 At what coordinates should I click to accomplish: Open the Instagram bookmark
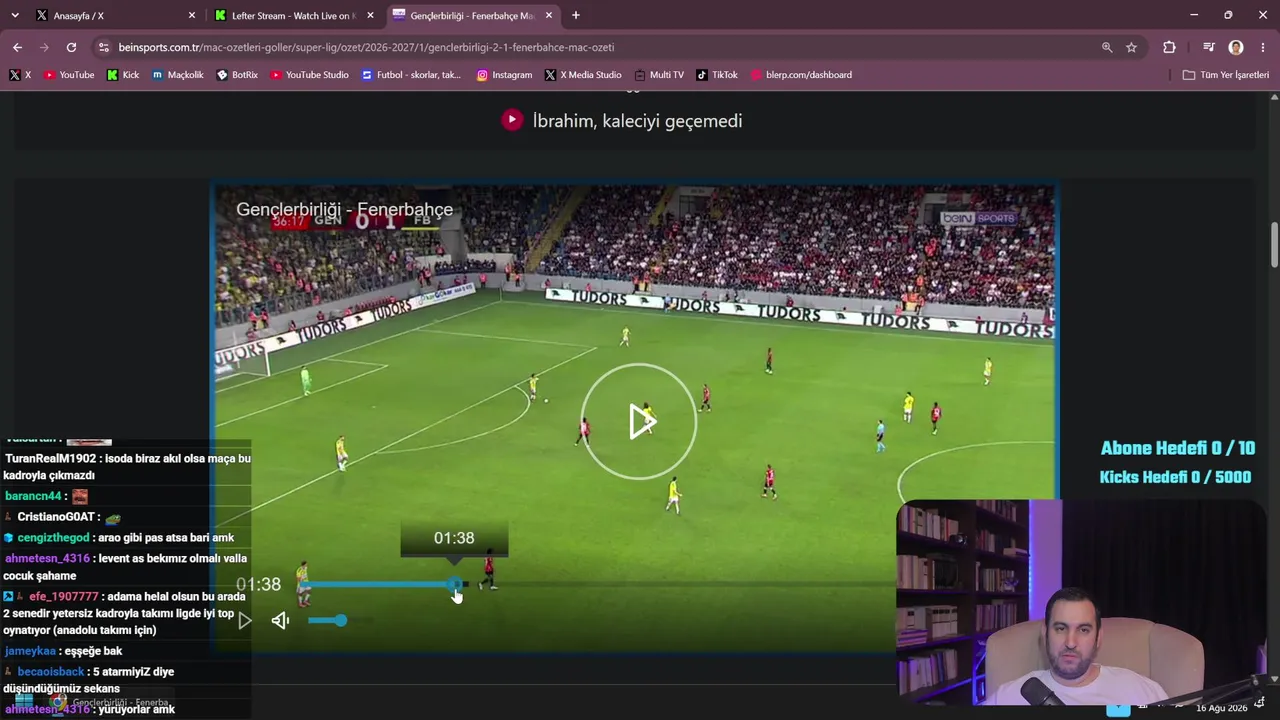(504, 75)
